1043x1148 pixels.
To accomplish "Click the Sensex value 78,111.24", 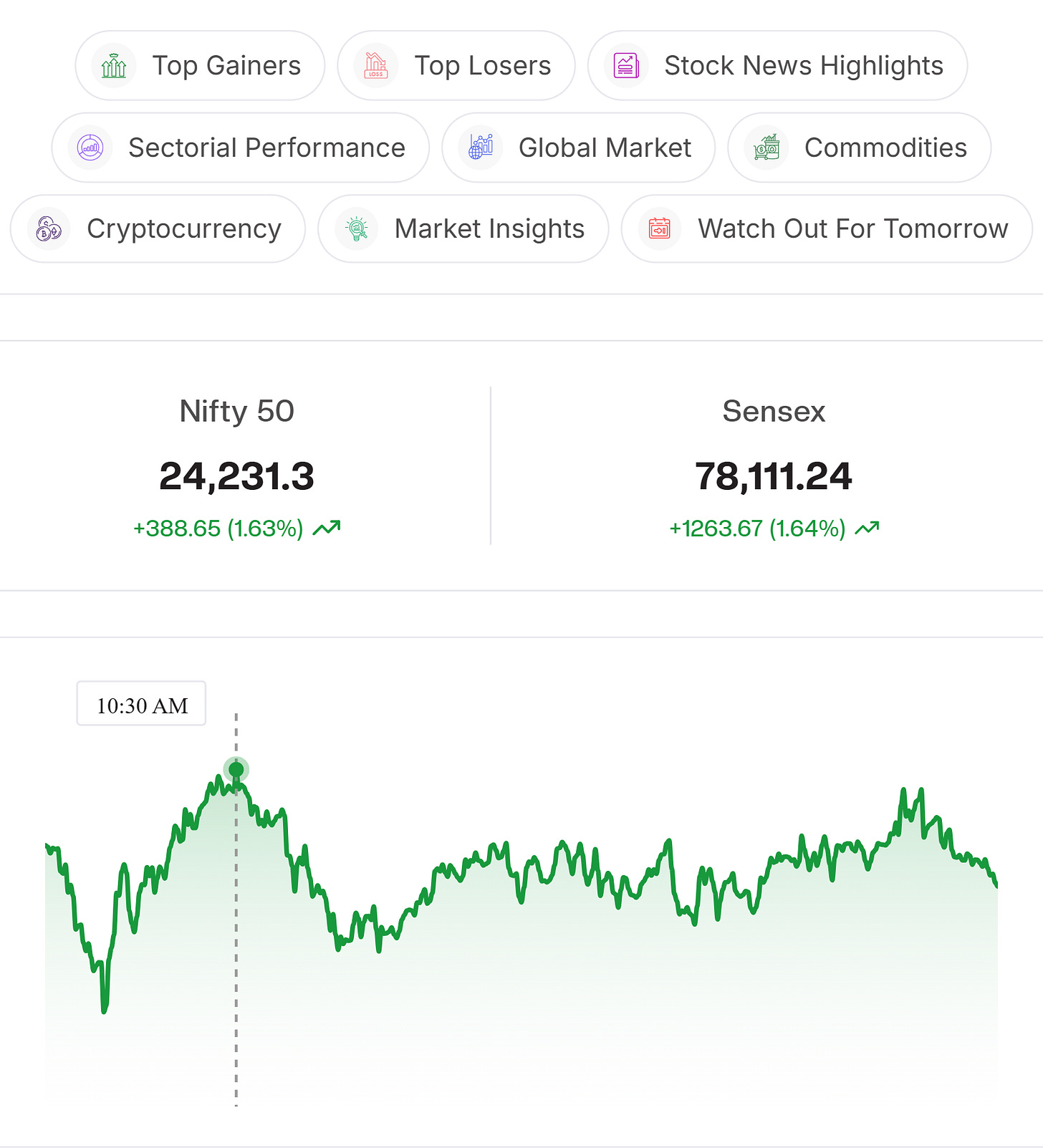I will point(774,477).
